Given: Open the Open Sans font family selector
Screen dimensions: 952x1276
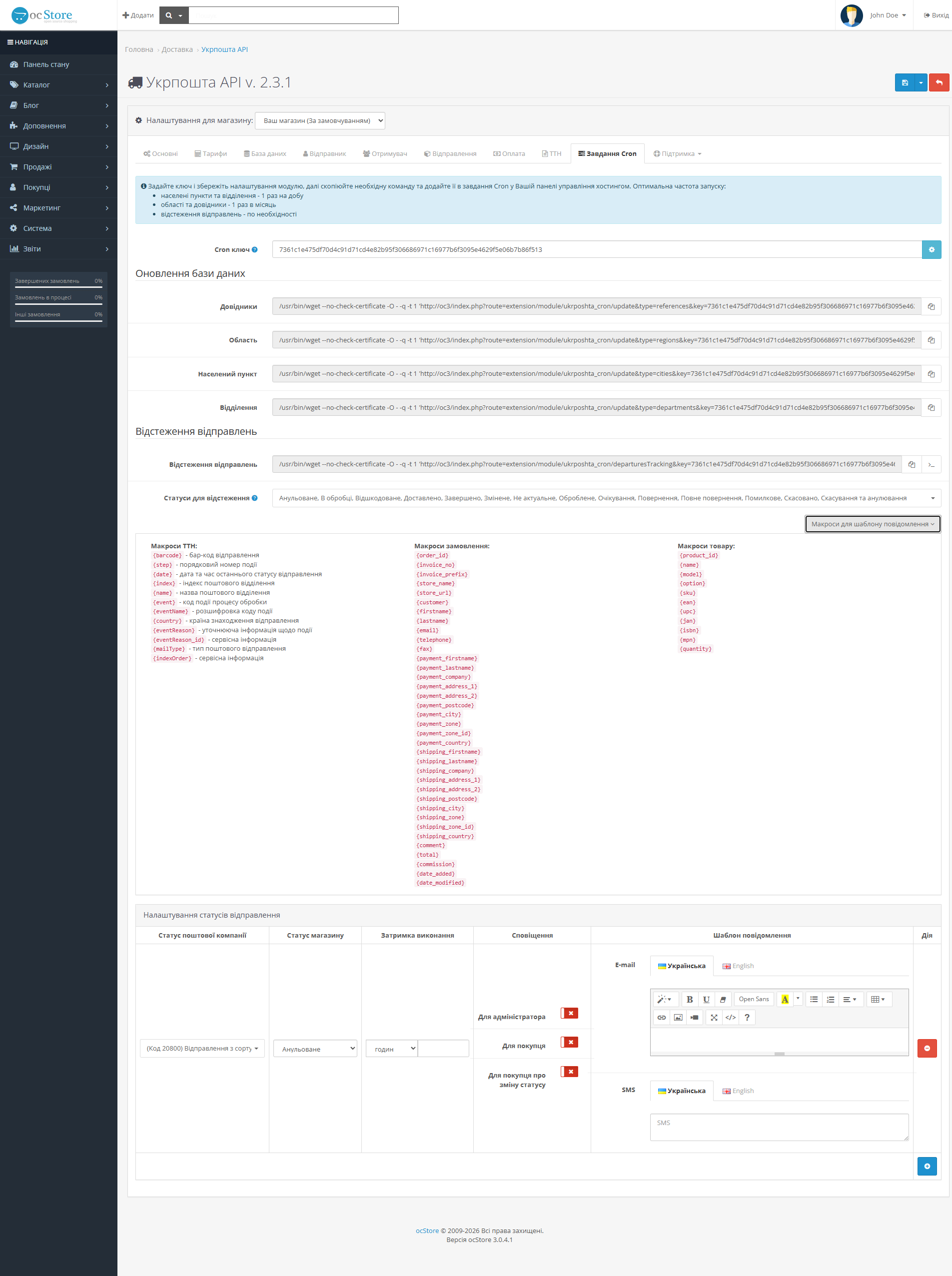Looking at the screenshot, I should click(x=754, y=1000).
